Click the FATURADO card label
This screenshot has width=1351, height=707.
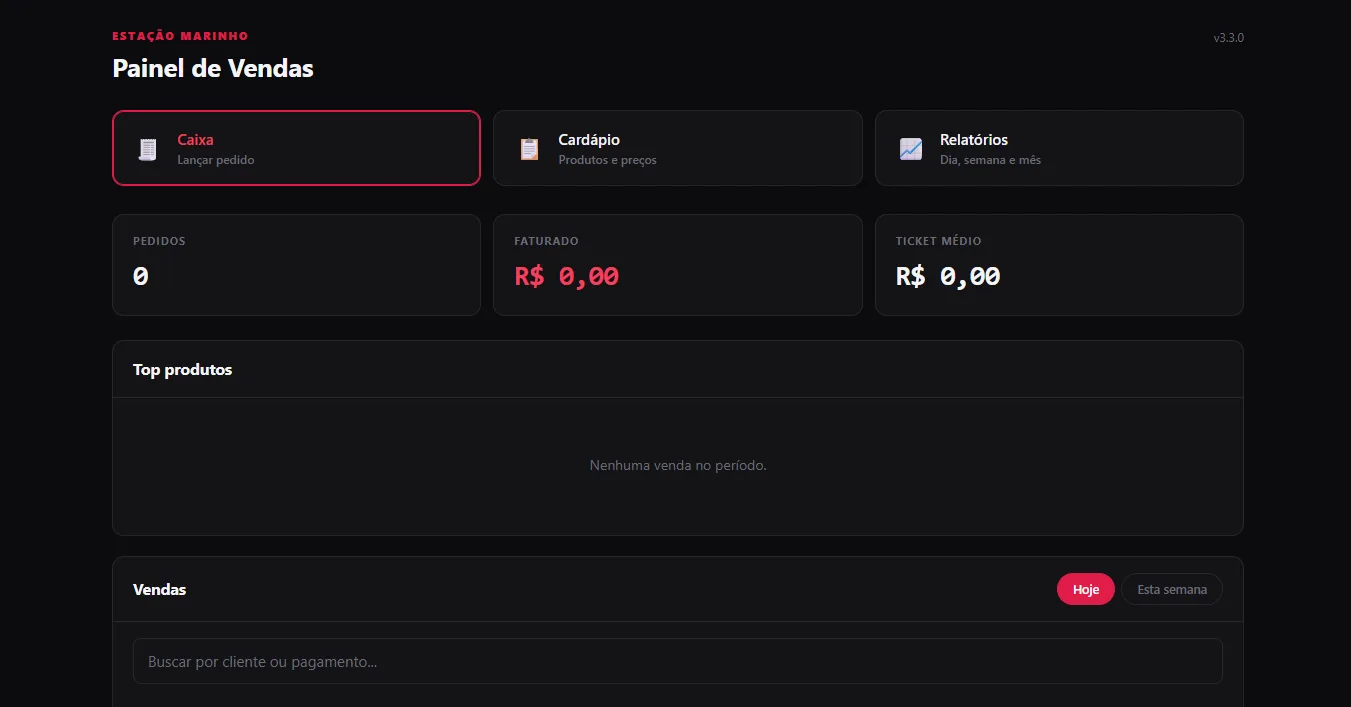pyautogui.click(x=546, y=241)
